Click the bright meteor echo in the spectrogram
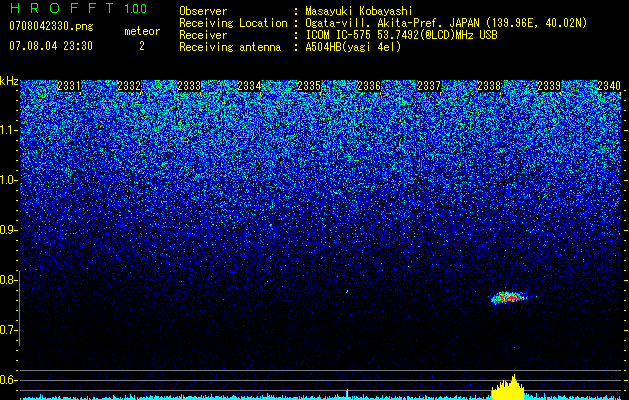This screenshot has height=400, width=629. (x=508, y=298)
